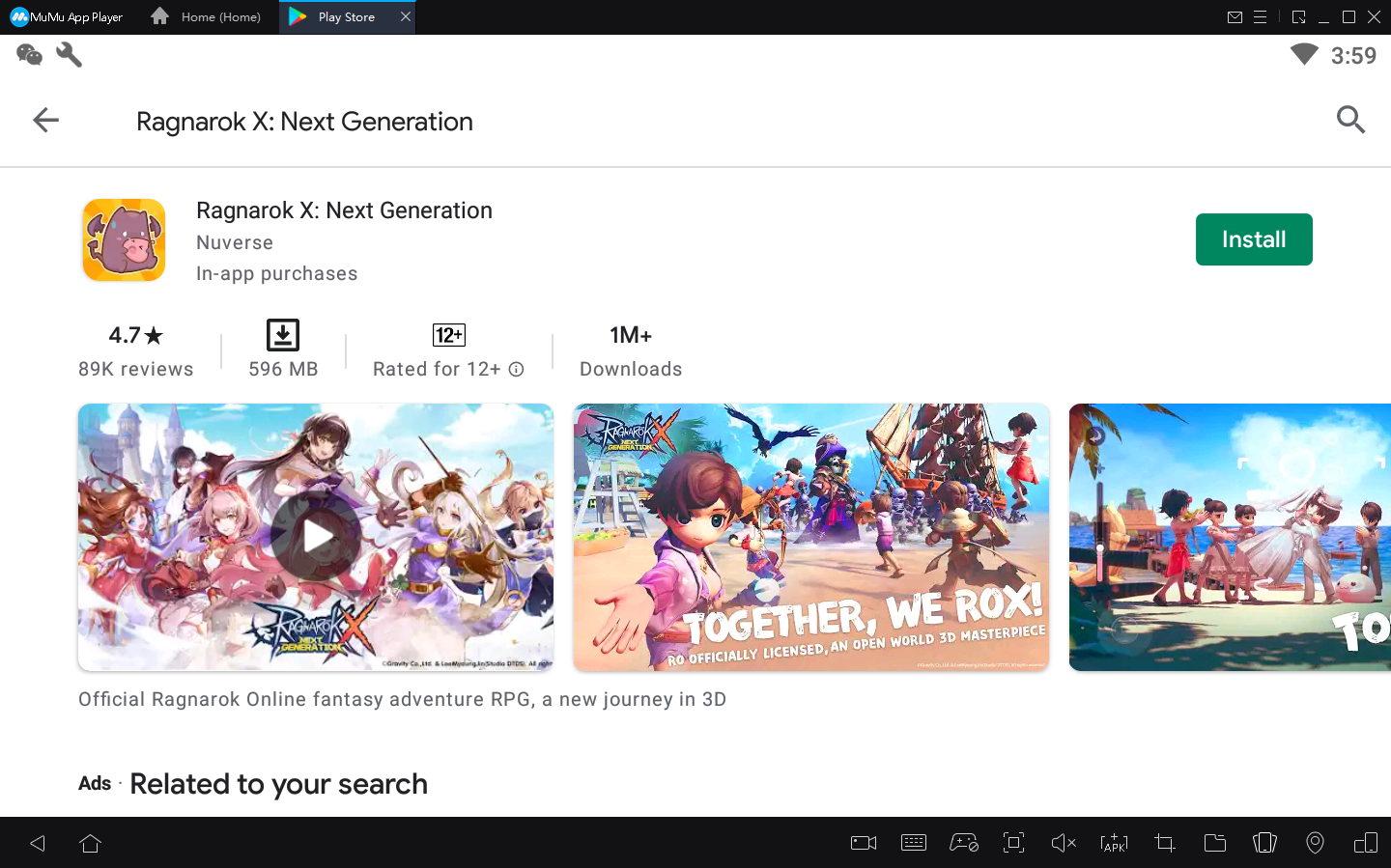Viewport: 1391px width, 868px height.
Task: Click the 1M+ Downloads stat
Action: point(631,350)
